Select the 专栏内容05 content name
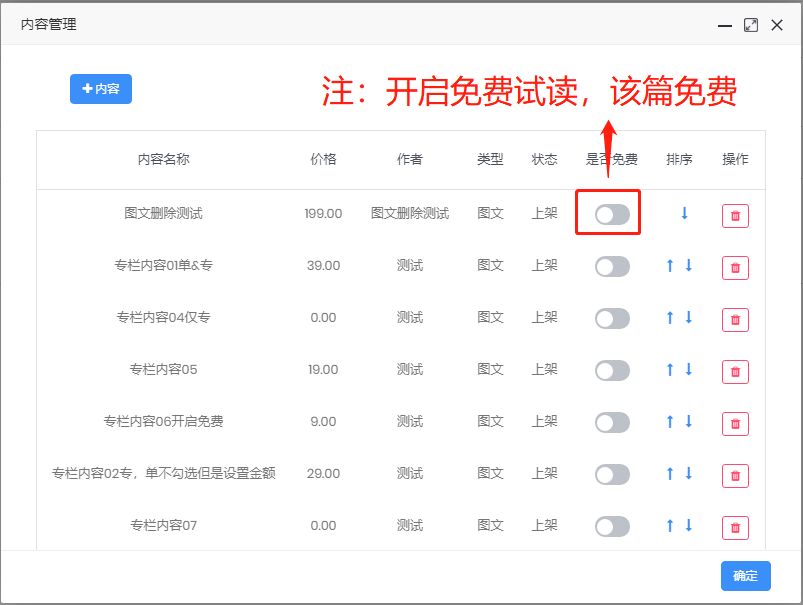Image resolution: width=803 pixels, height=605 pixels. [164, 369]
